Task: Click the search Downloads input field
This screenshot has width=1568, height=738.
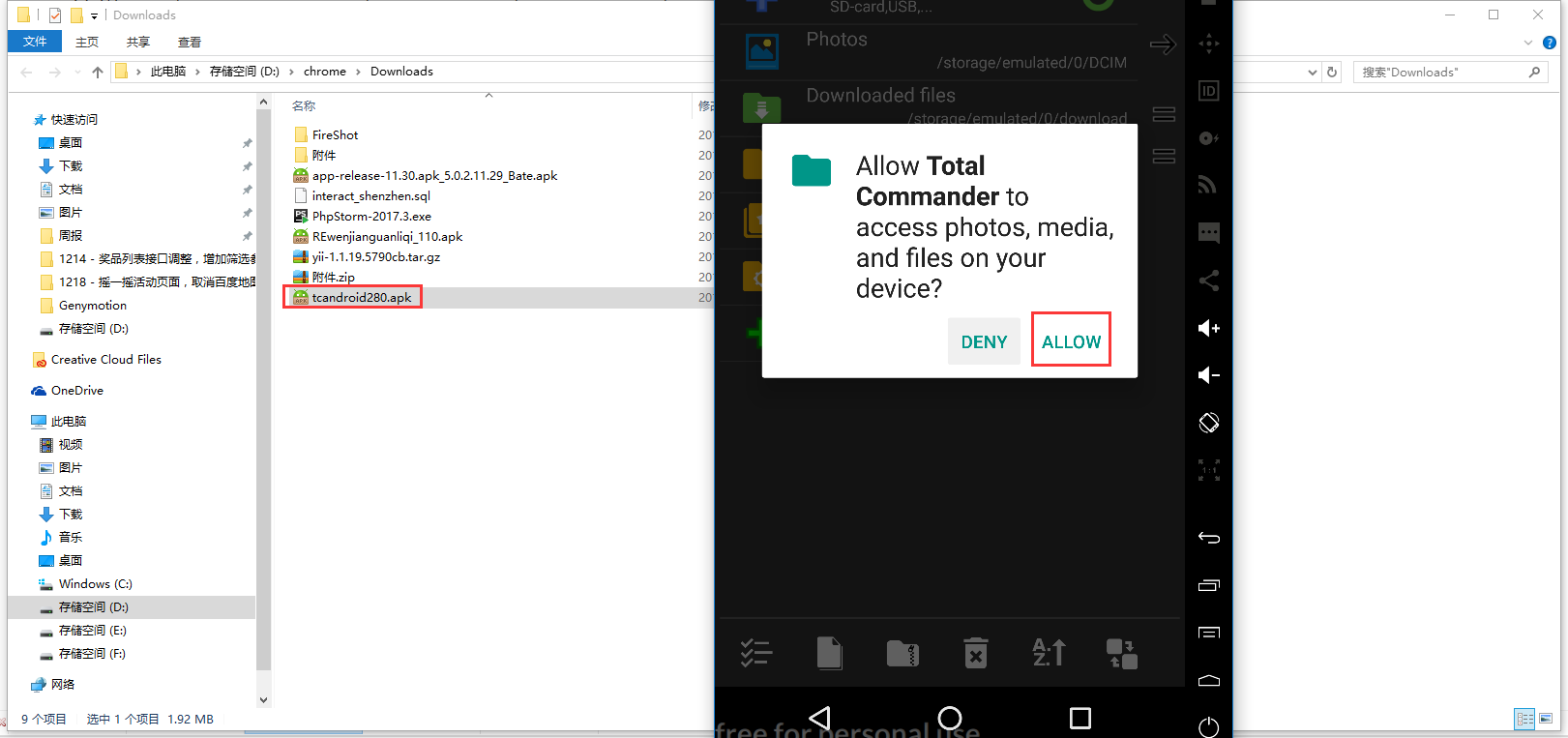Action: (x=1450, y=72)
